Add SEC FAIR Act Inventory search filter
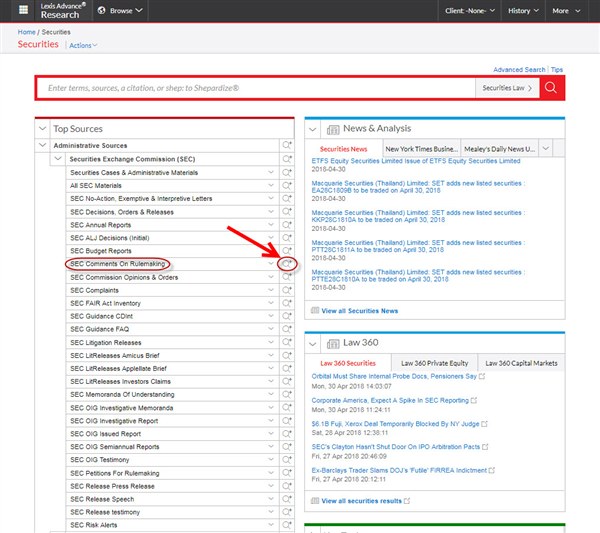Image resolution: width=600 pixels, height=533 pixels. pyautogui.click(x=287, y=303)
